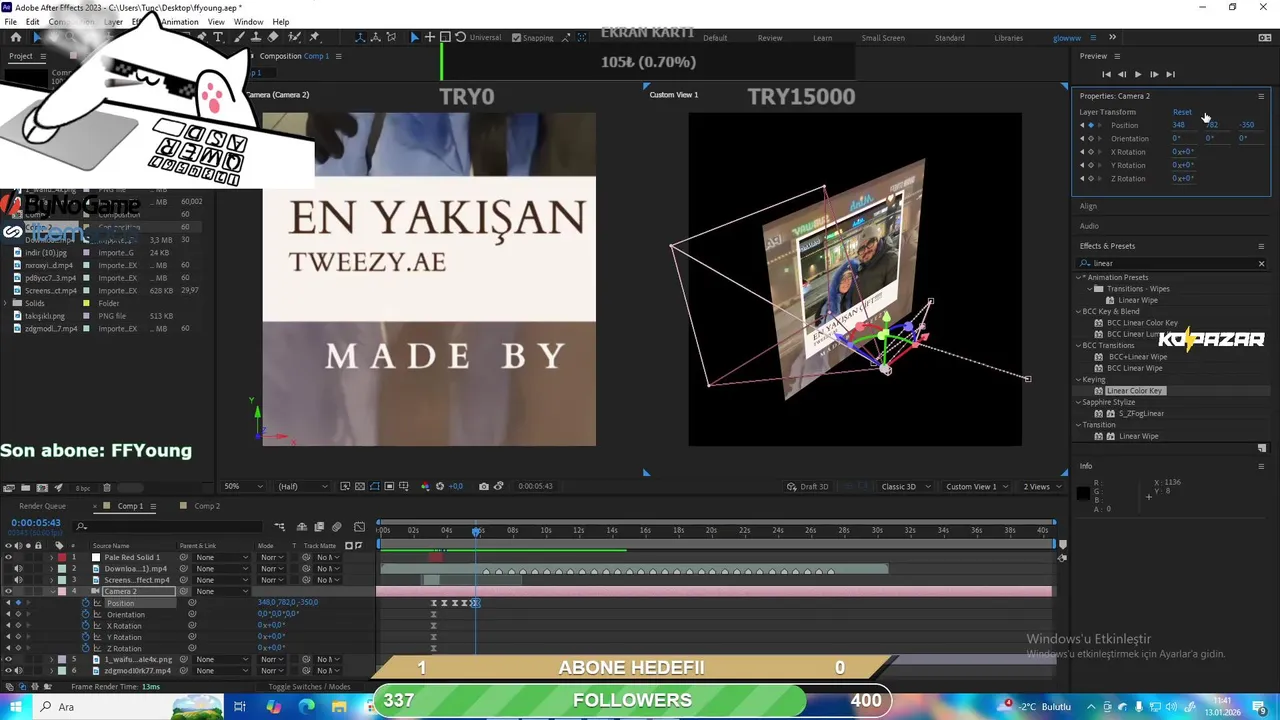Open the Graph Editor icon in the timeline
Viewport: 1280px width, 720px height.
point(359,527)
